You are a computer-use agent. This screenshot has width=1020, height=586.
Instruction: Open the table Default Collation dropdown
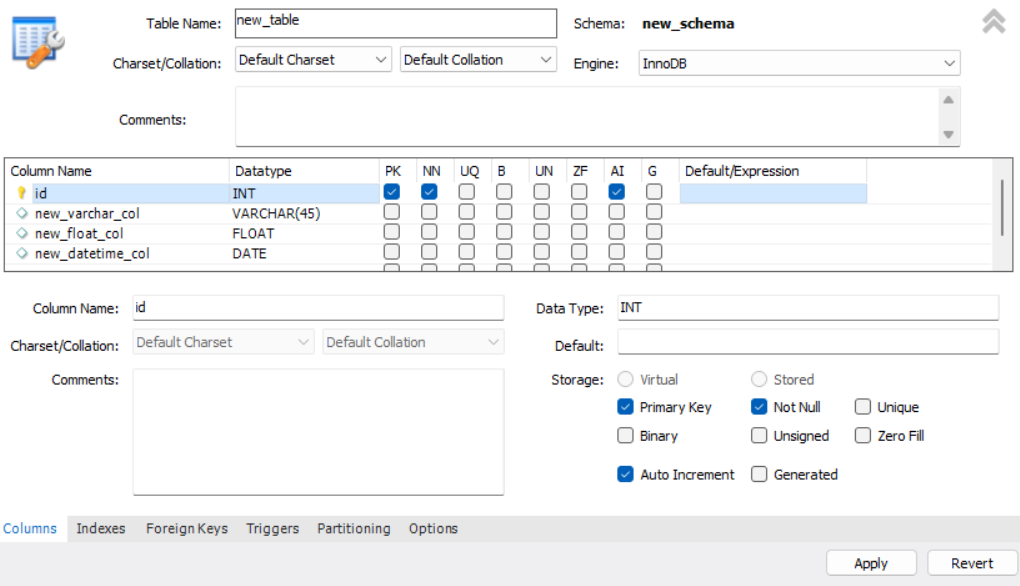pos(478,60)
